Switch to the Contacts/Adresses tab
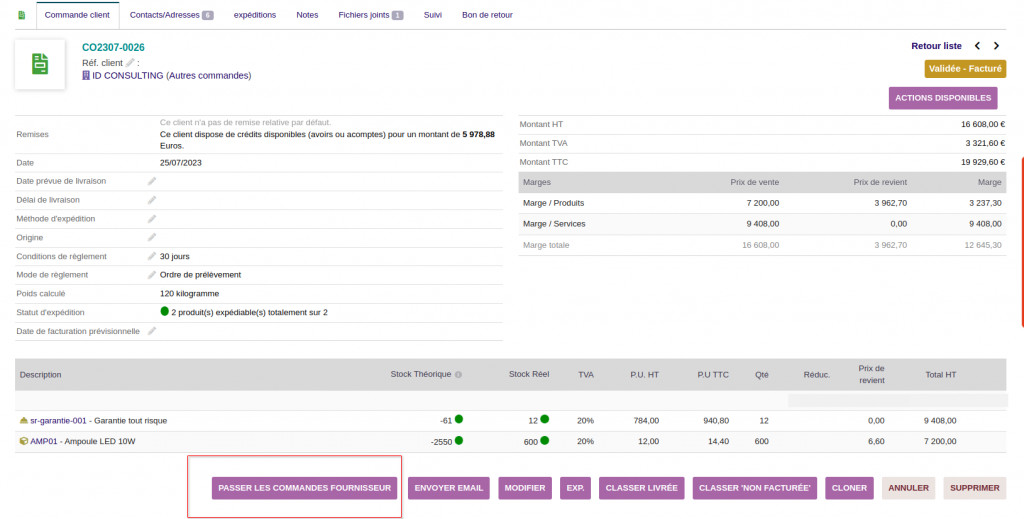The width and height of the screenshot is (1024, 519). coord(171,15)
